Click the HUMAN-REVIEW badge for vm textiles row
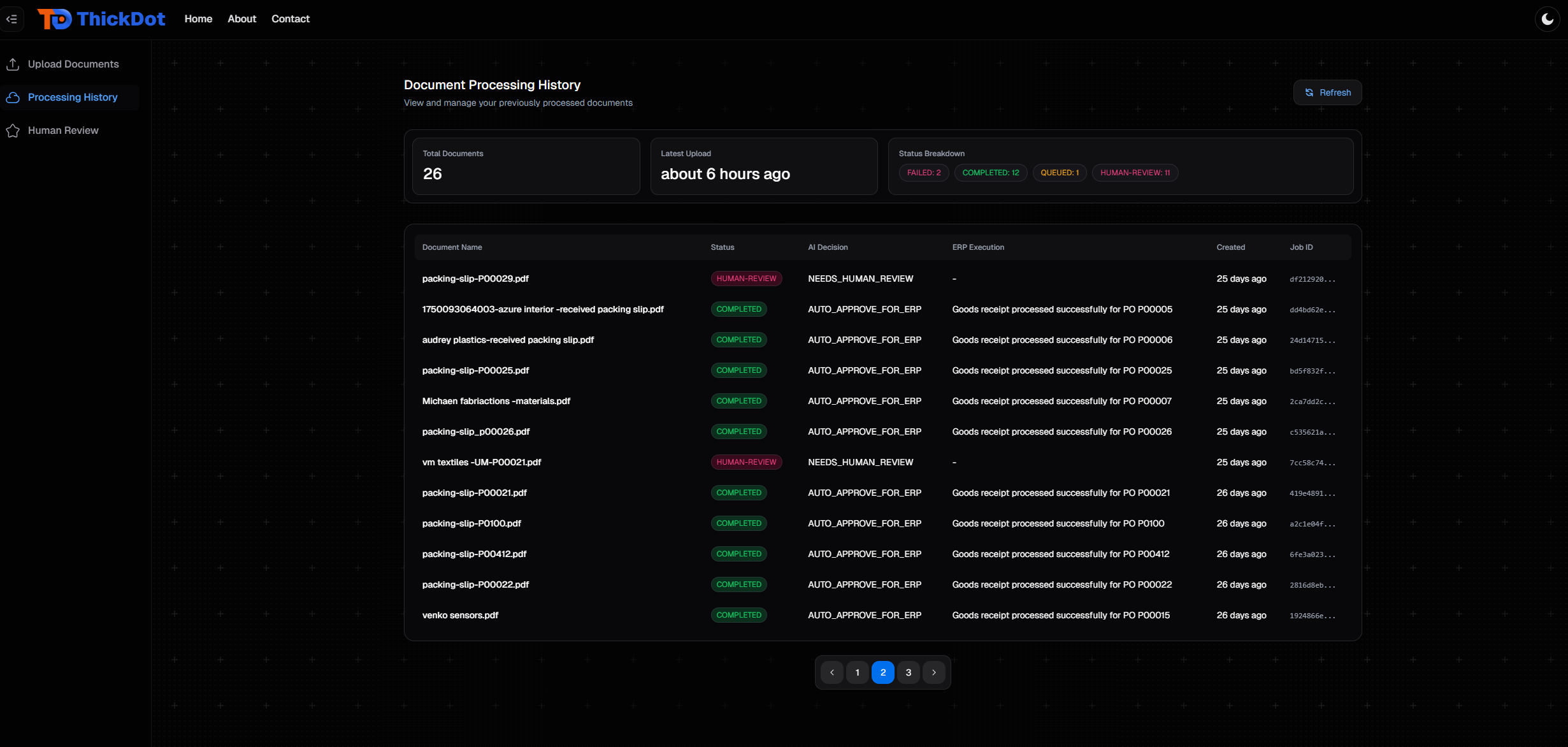This screenshot has width=1568, height=747. click(746, 462)
